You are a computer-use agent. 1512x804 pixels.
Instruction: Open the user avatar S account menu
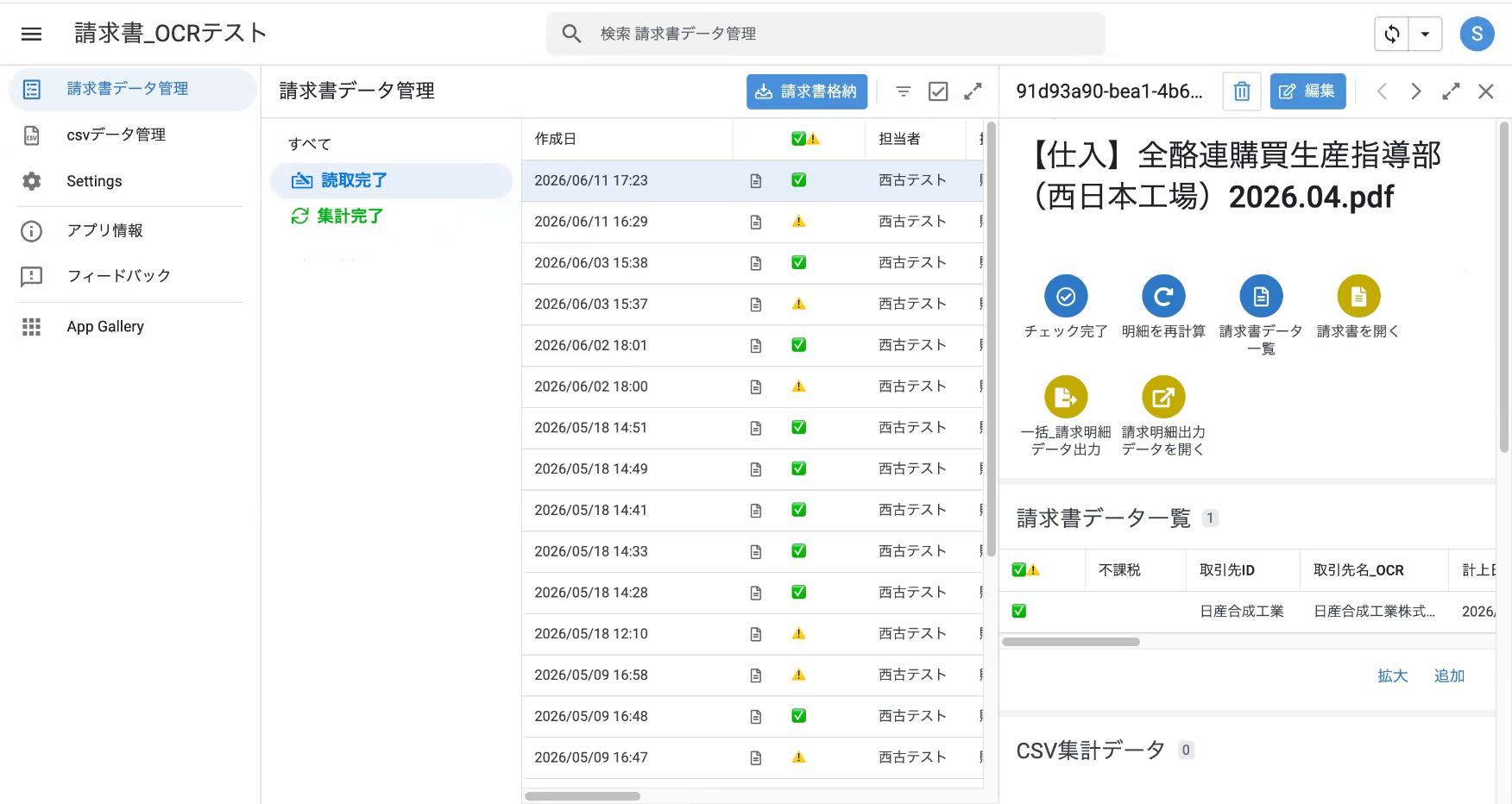click(x=1477, y=34)
